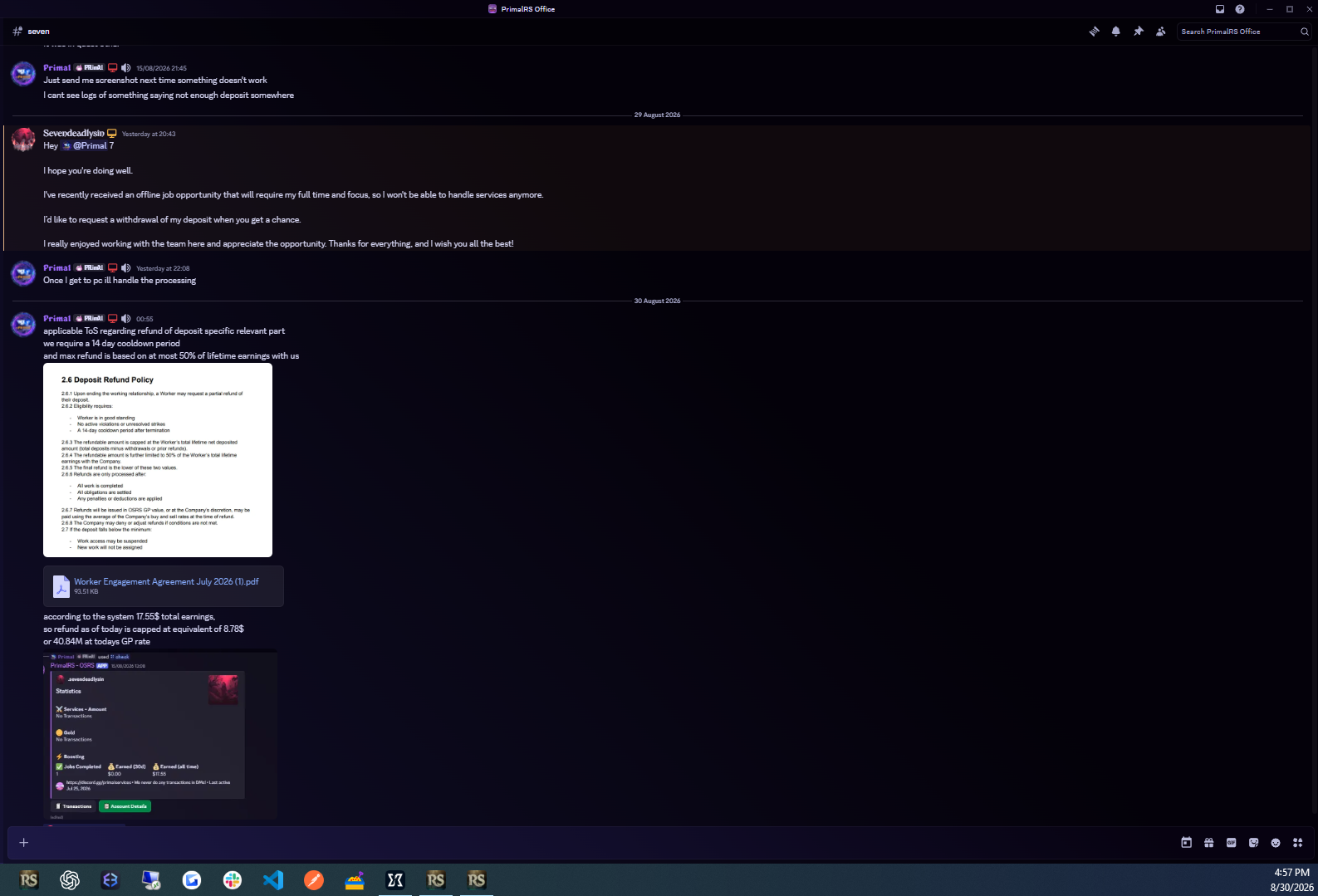The image size is (1318, 896).
Task: Click the 'Yesterday at 20:43' timestamp
Action: tap(149, 135)
